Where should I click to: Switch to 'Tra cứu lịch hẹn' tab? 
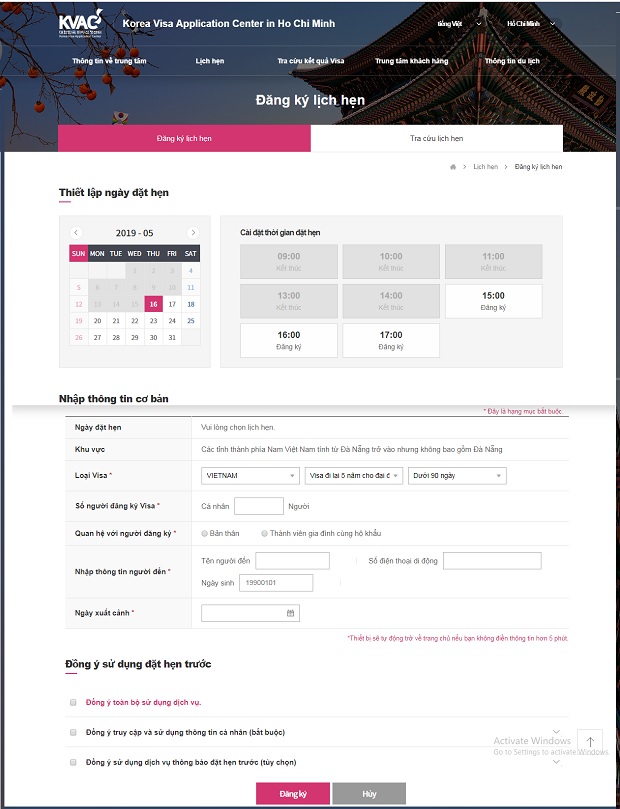[x=436, y=138]
